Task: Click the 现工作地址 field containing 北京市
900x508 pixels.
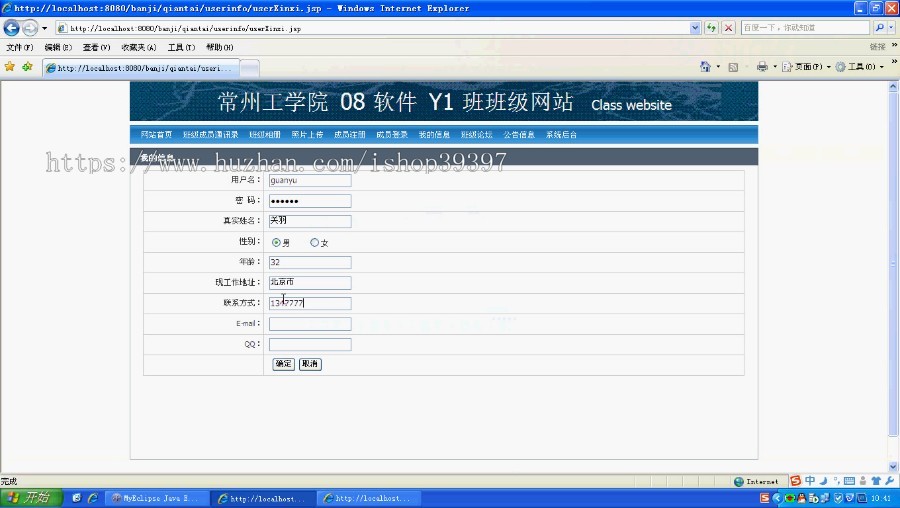Action: pos(310,282)
